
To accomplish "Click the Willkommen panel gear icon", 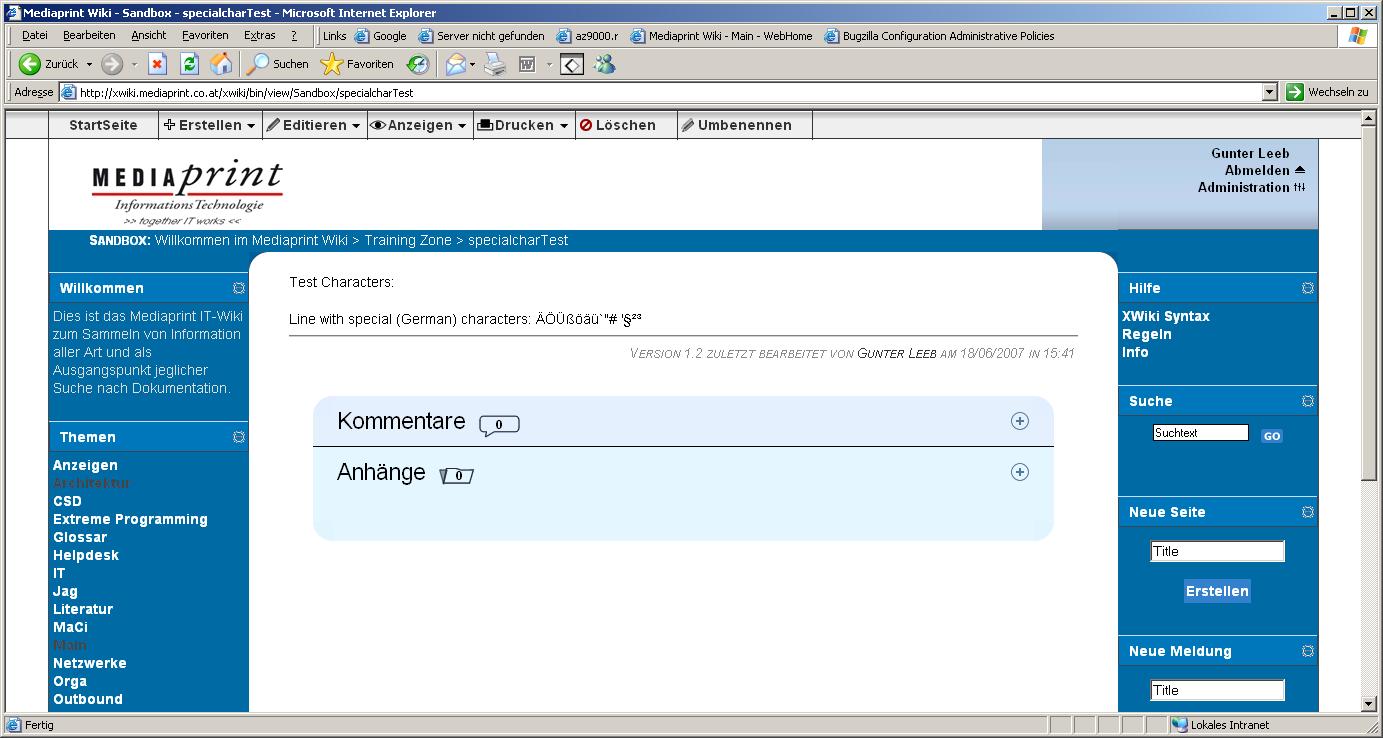I will (239, 288).
